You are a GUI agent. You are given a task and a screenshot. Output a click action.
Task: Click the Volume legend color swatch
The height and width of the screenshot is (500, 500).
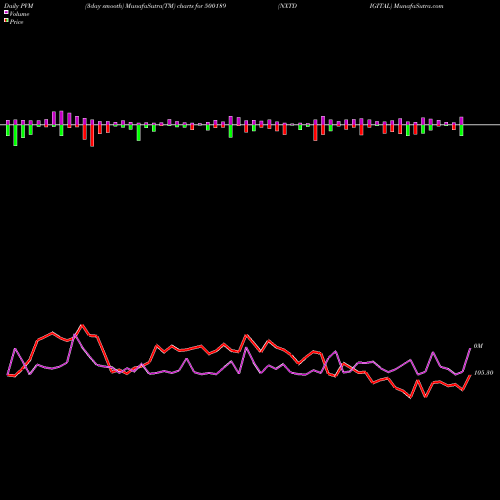pos(6,12)
